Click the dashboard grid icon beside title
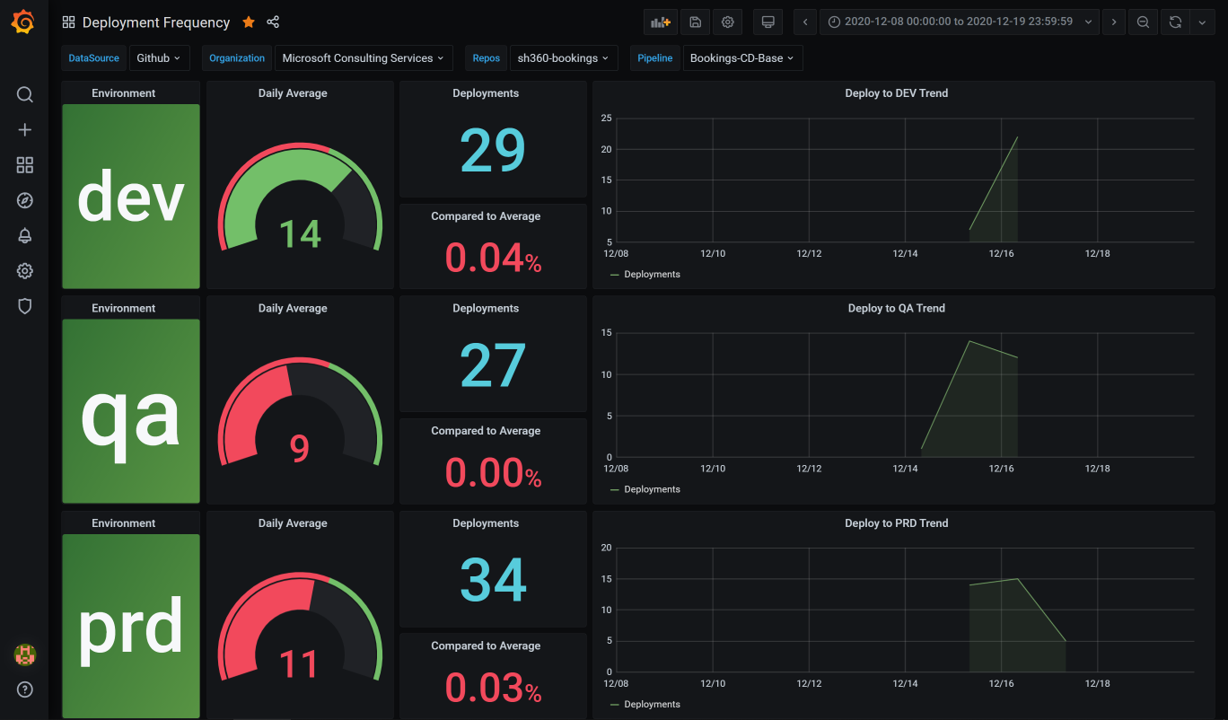Image resolution: width=1228 pixels, height=720 pixels. (68, 22)
